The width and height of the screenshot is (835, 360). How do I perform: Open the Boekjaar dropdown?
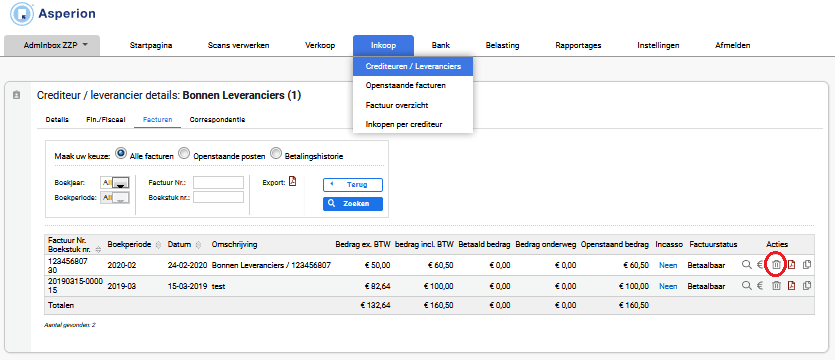[114, 183]
